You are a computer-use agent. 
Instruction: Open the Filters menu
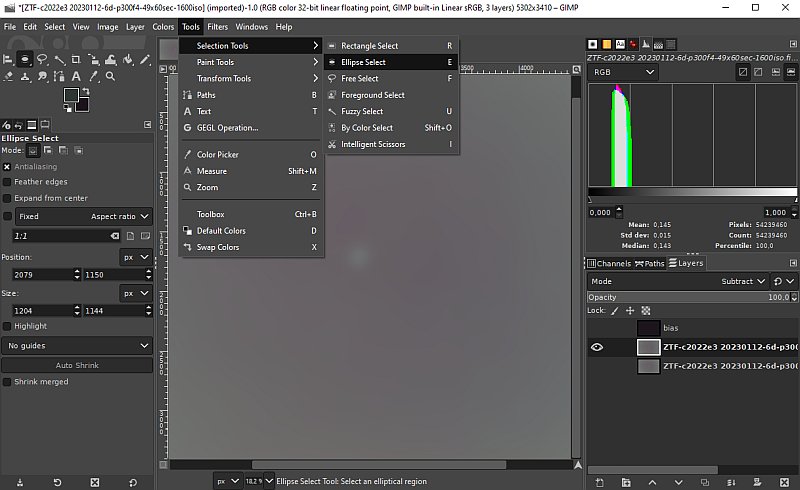(217, 27)
